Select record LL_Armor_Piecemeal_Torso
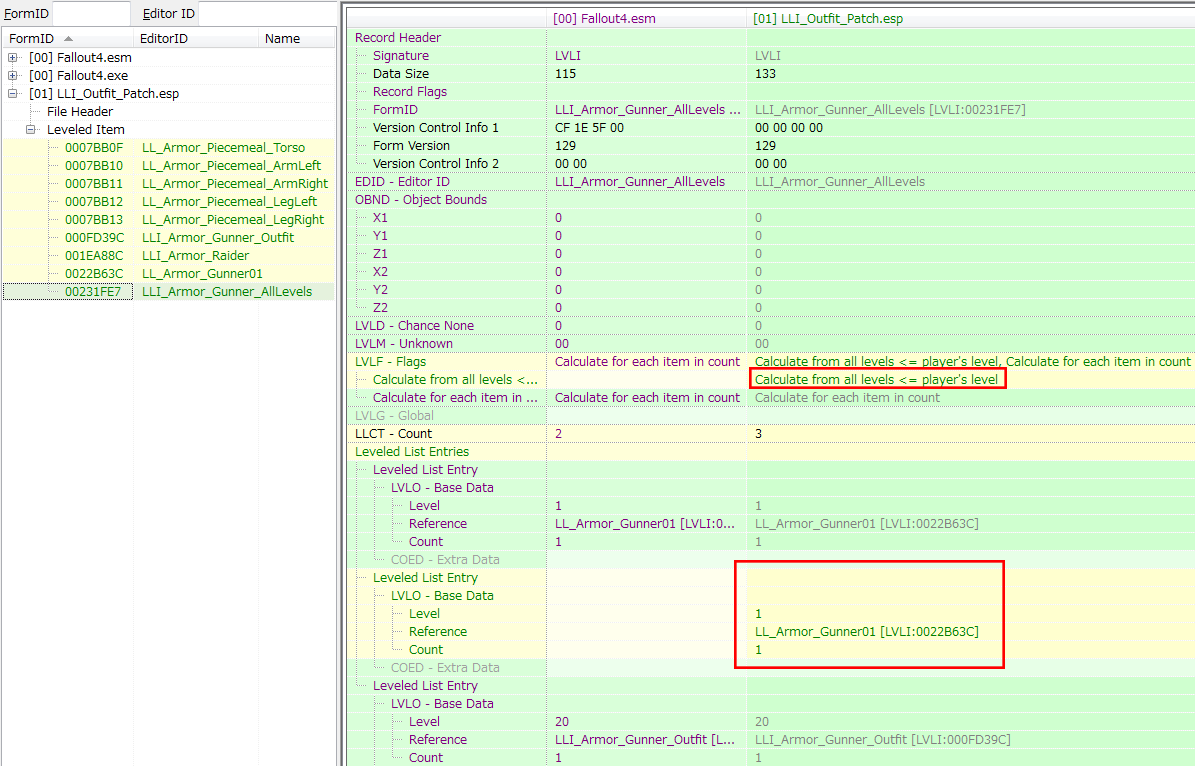Image resolution: width=1195 pixels, height=766 pixels. (223, 148)
